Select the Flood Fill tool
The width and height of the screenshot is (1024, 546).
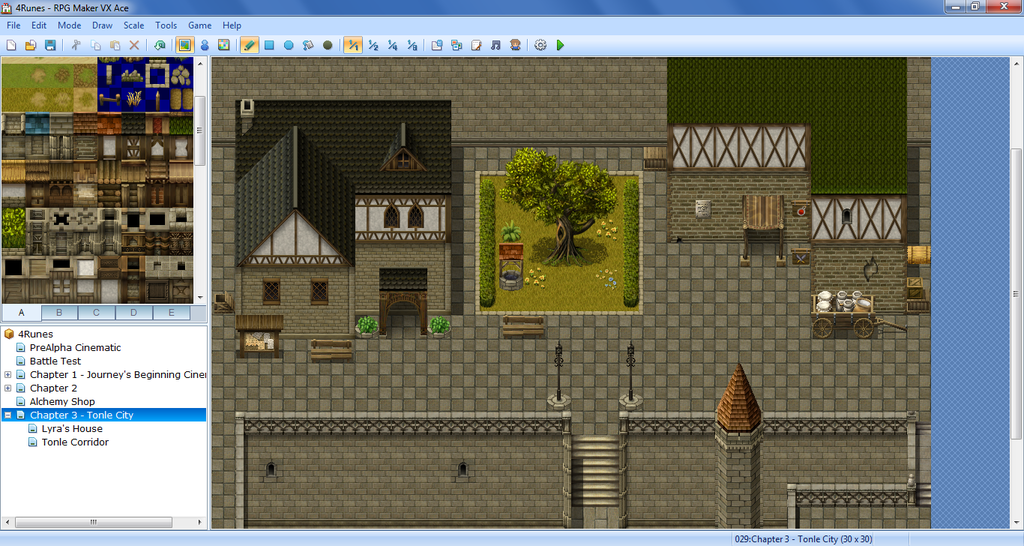click(308, 45)
